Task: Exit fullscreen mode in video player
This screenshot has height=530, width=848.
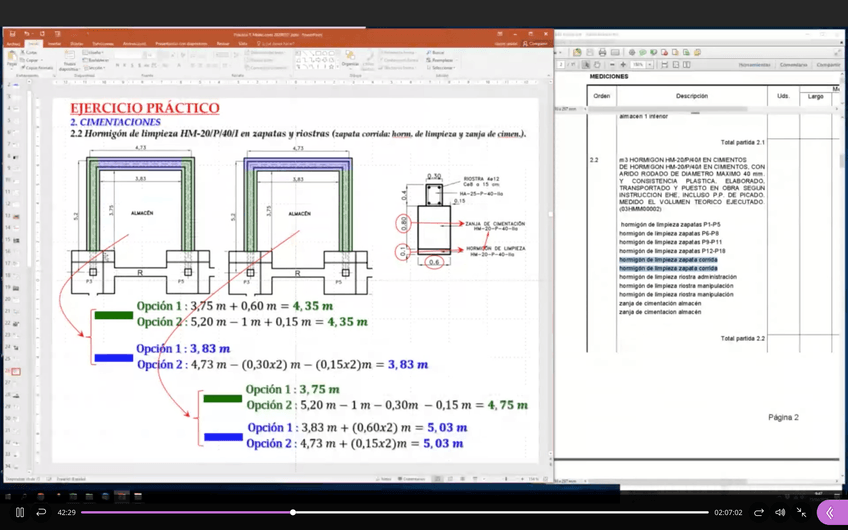Action: click(801, 512)
